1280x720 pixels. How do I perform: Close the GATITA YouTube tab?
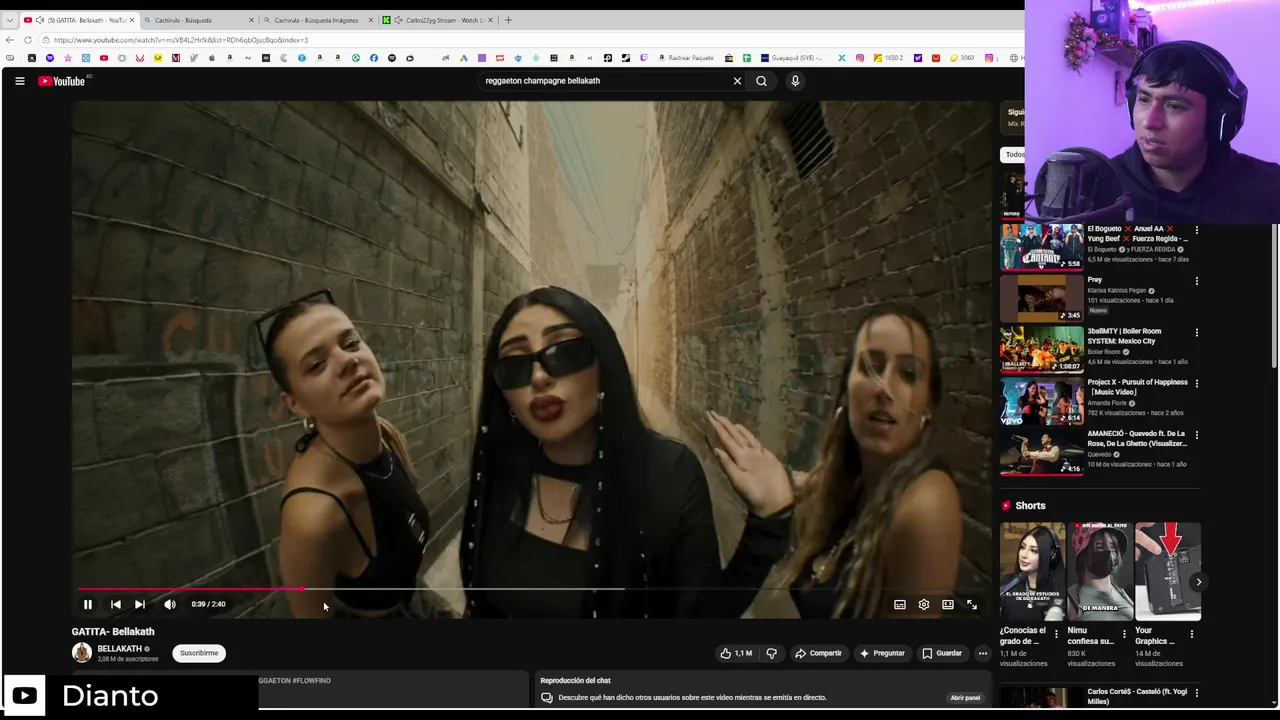point(131,20)
